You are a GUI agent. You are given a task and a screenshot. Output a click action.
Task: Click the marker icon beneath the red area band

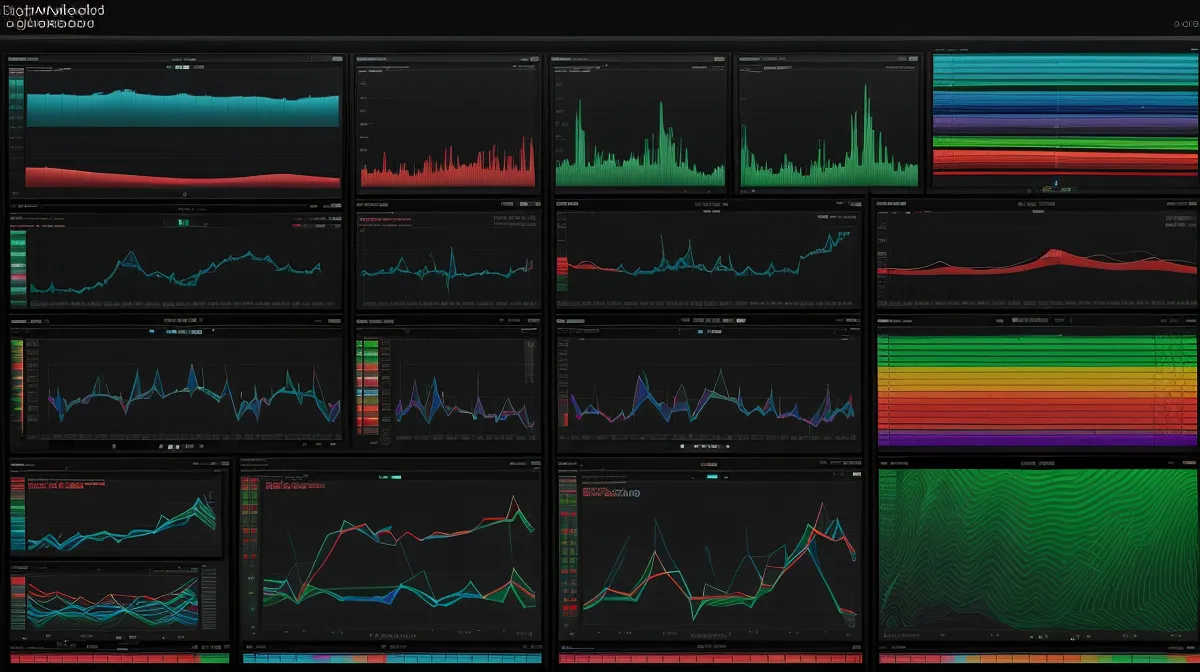pyautogui.click(x=183, y=193)
